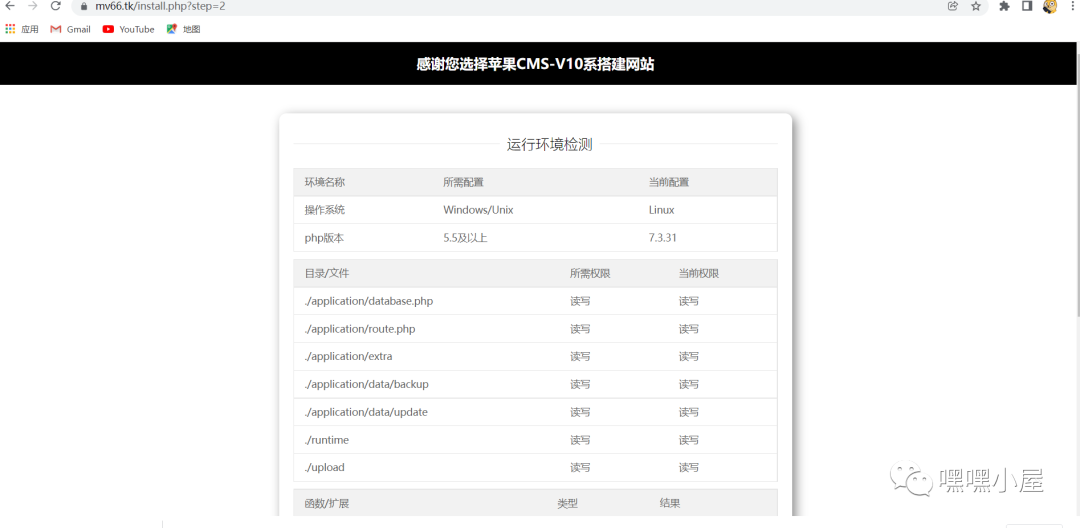This screenshot has height=528, width=1080.
Task: Click the 目录/文件 column header
Action: (x=327, y=273)
